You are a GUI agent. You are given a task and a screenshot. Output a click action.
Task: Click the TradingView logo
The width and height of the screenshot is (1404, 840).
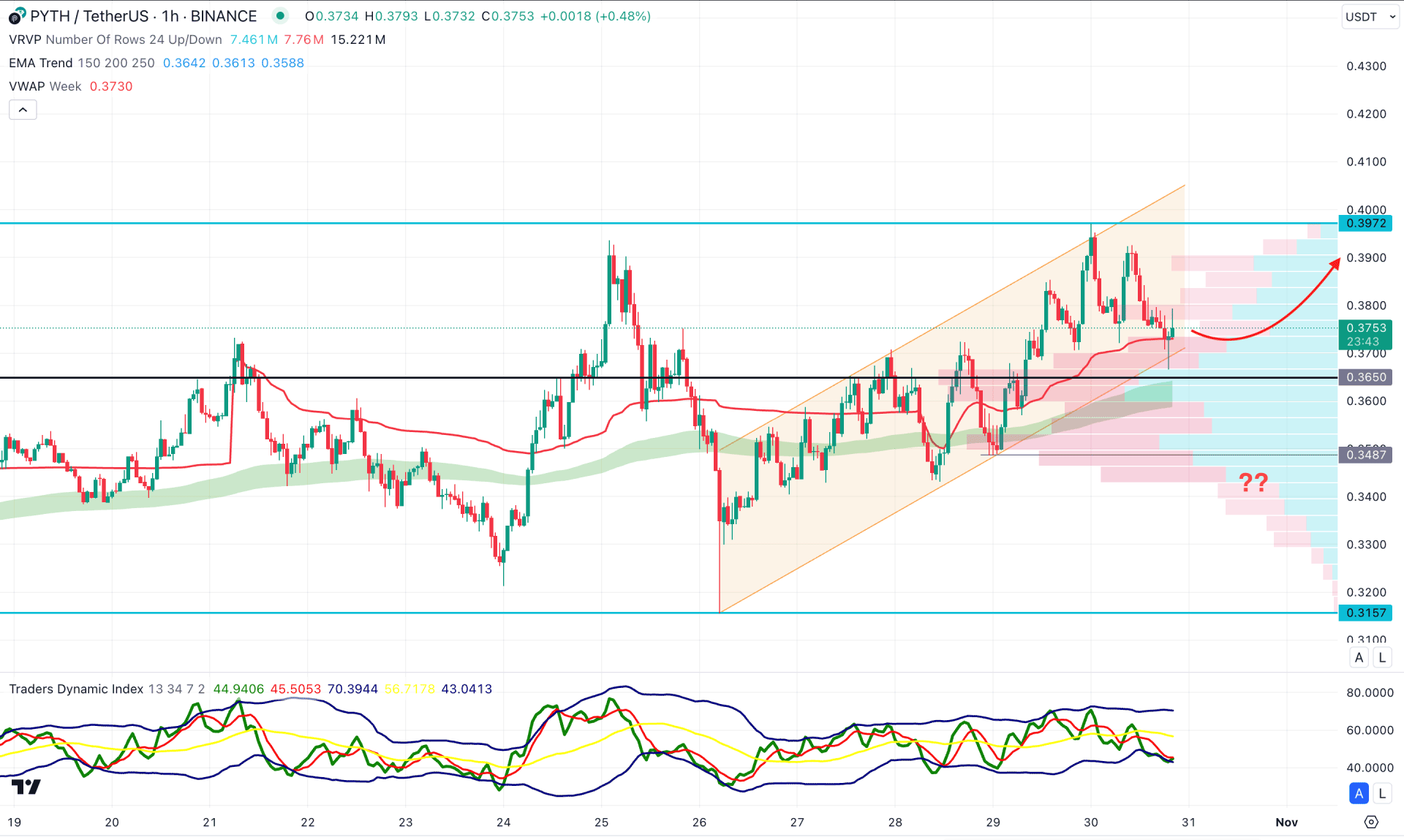26,787
